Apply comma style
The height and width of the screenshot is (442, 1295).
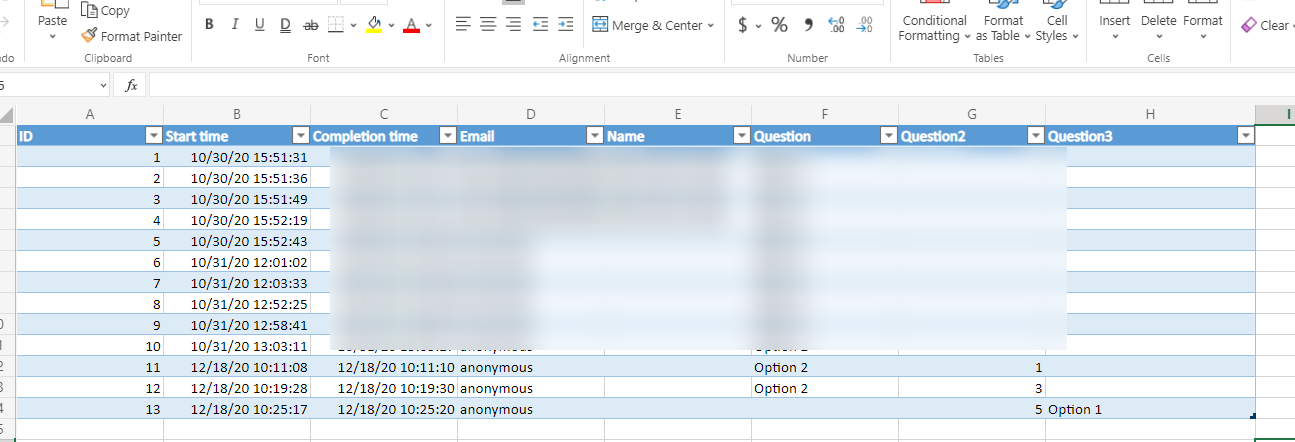pyautogui.click(x=808, y=25)
